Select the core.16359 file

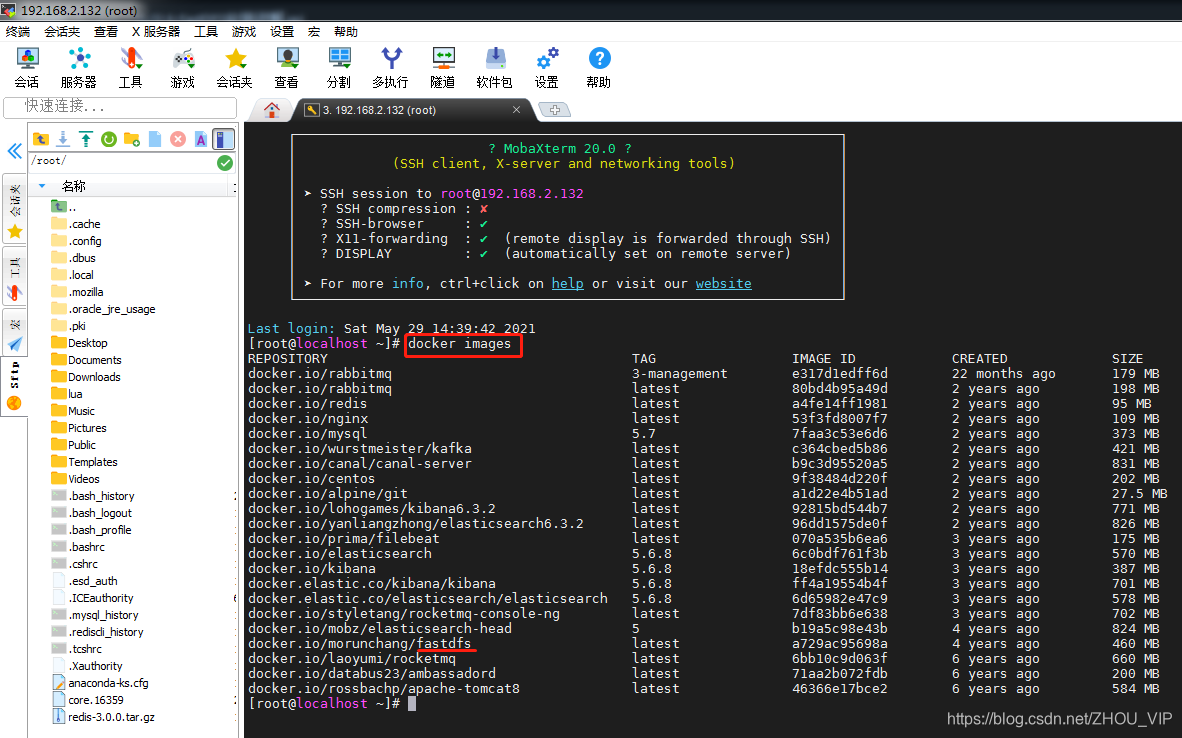click(x=87, y=700)
